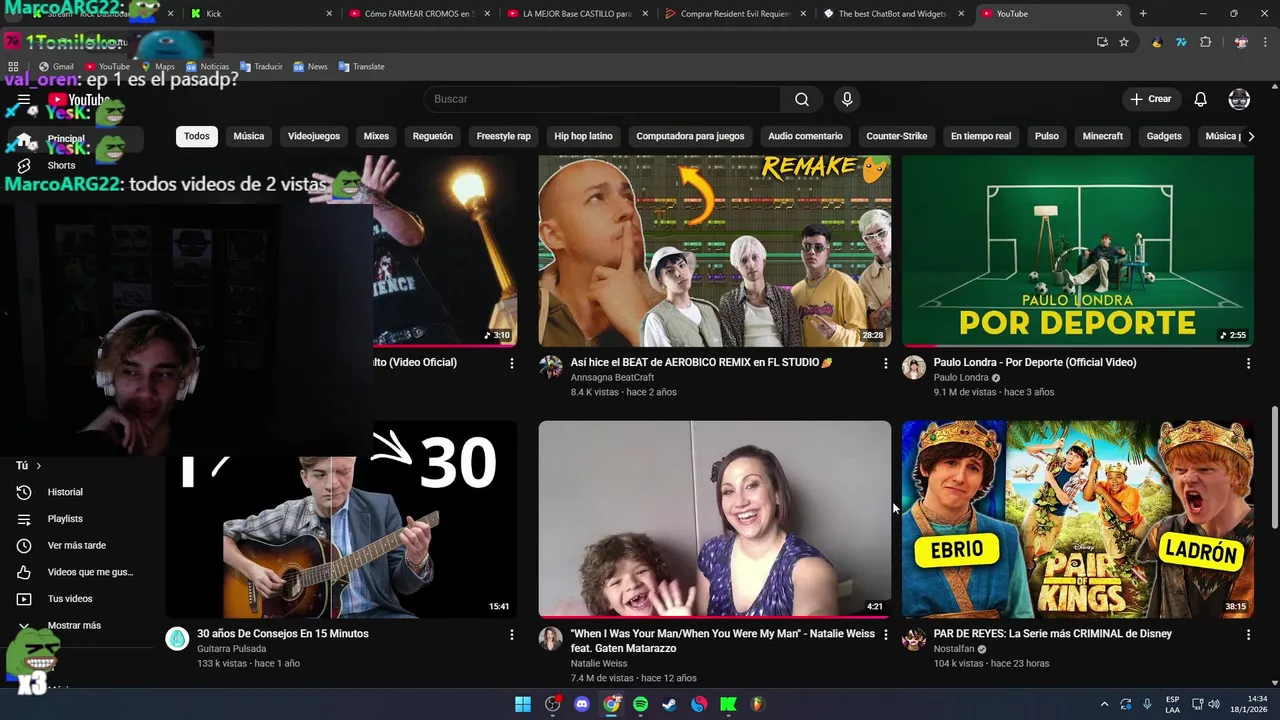Select the Counter-Strike chip
Image resolution: width=1280 pixels, height=720 pixels.
click(x=897, y=136)
